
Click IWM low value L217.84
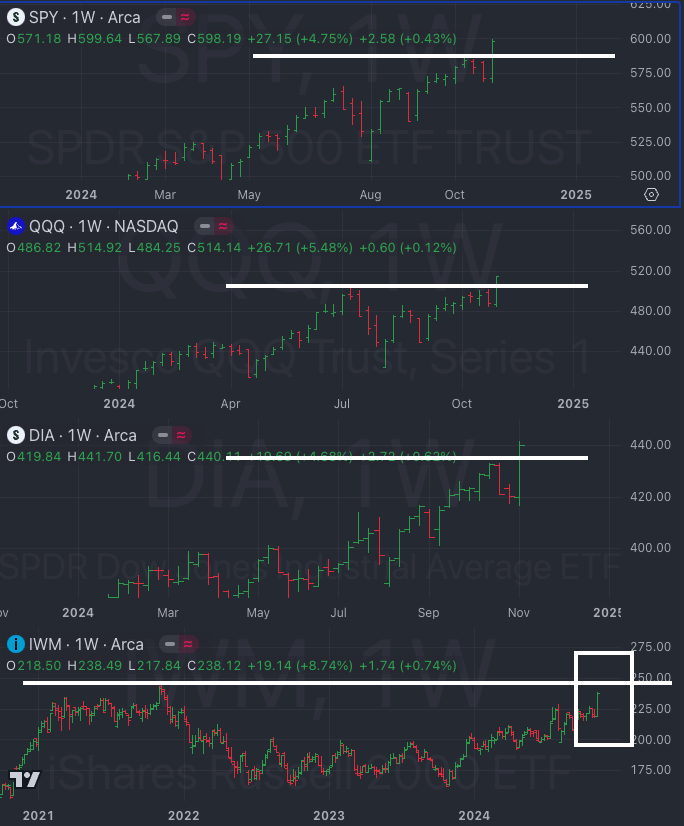pyautogui.click(x=154, y=666)
